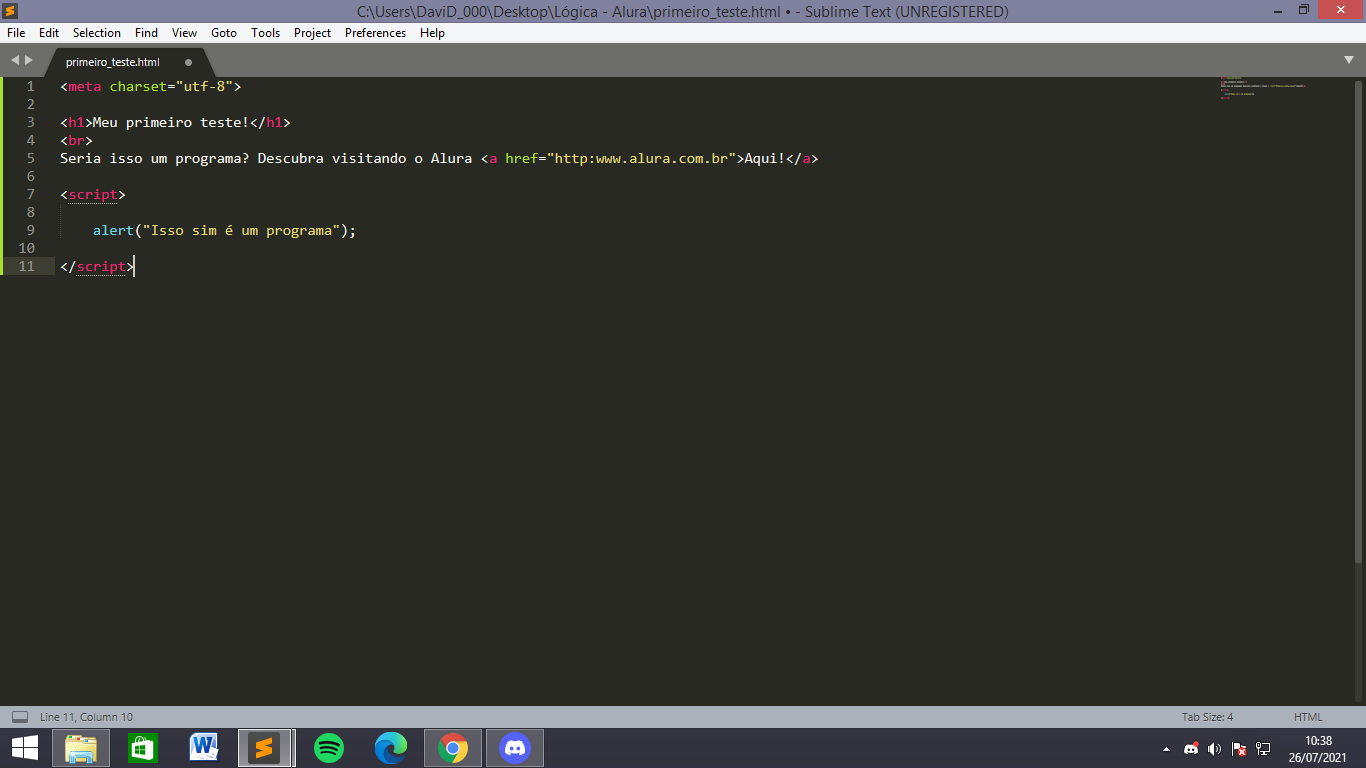Click the opening script tag on line 7
The height and width of the screenshot is (768, 1366).
point(93,194)
